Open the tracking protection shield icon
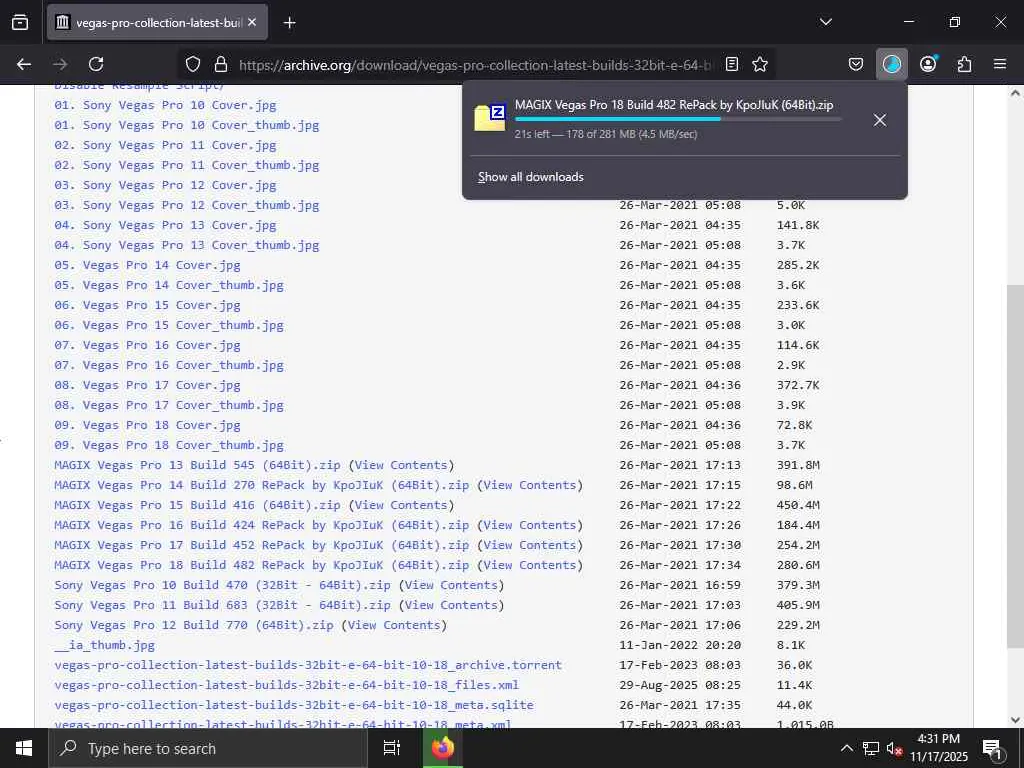 (x=193, y=64)
